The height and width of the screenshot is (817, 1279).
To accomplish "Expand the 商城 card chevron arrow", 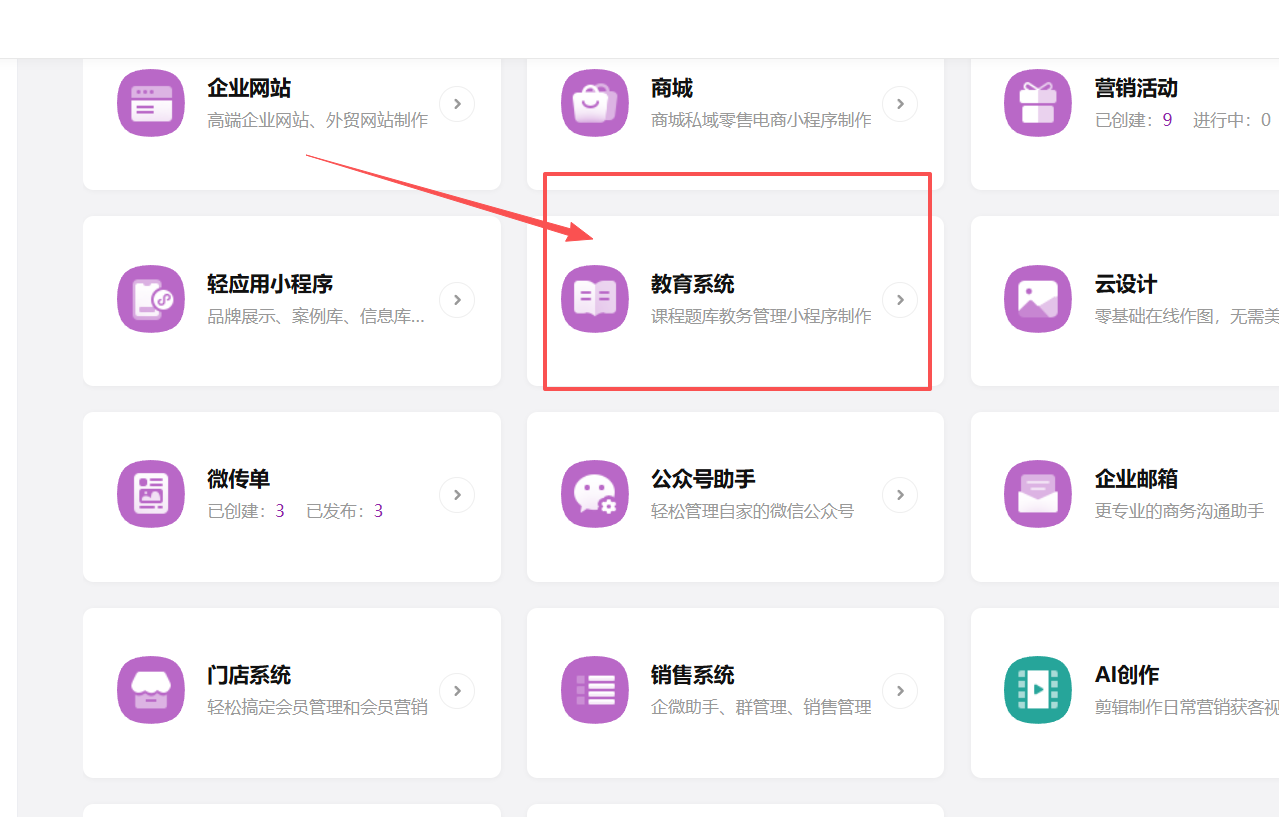I will (x=900, y=103).
